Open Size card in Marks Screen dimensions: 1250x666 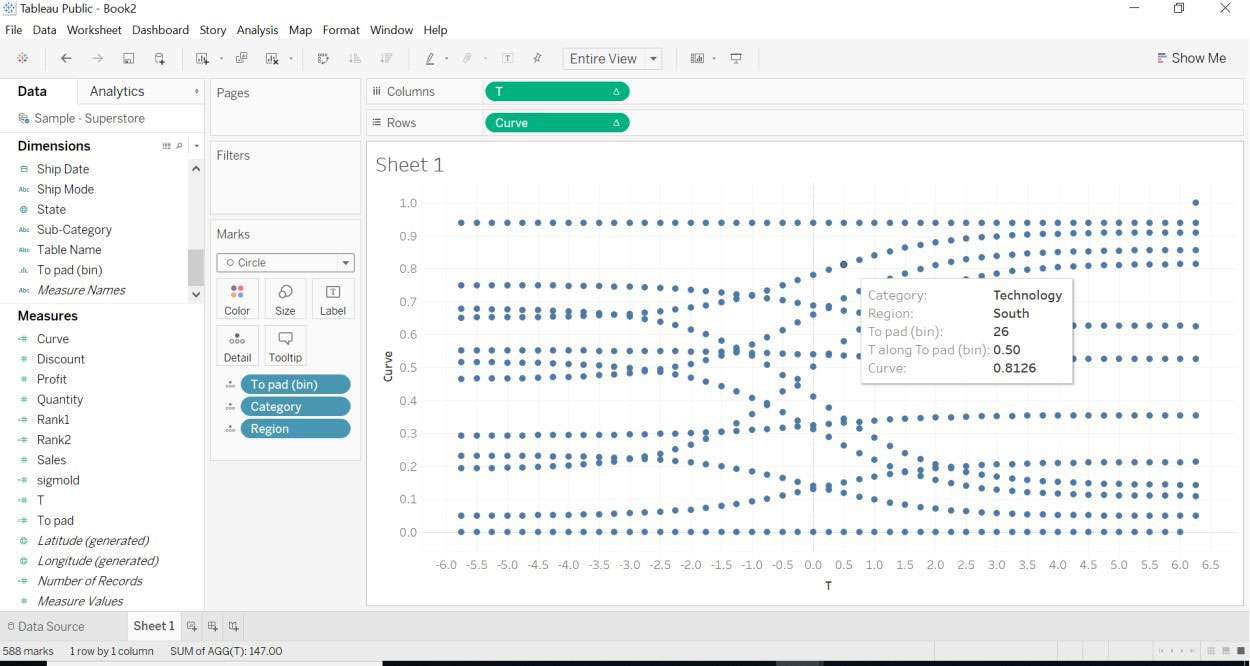[285, 298]
